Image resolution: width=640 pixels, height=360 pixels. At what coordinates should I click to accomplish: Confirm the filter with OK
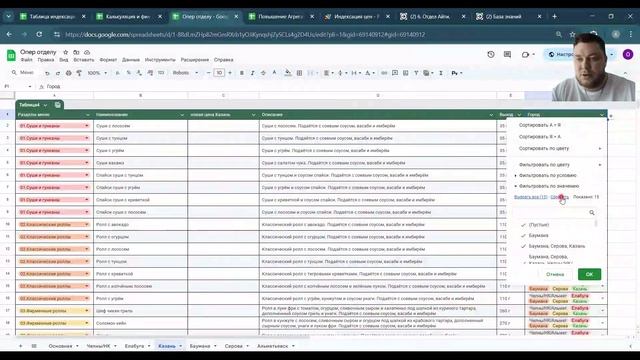pyautogui.click(x=589, y=274)
